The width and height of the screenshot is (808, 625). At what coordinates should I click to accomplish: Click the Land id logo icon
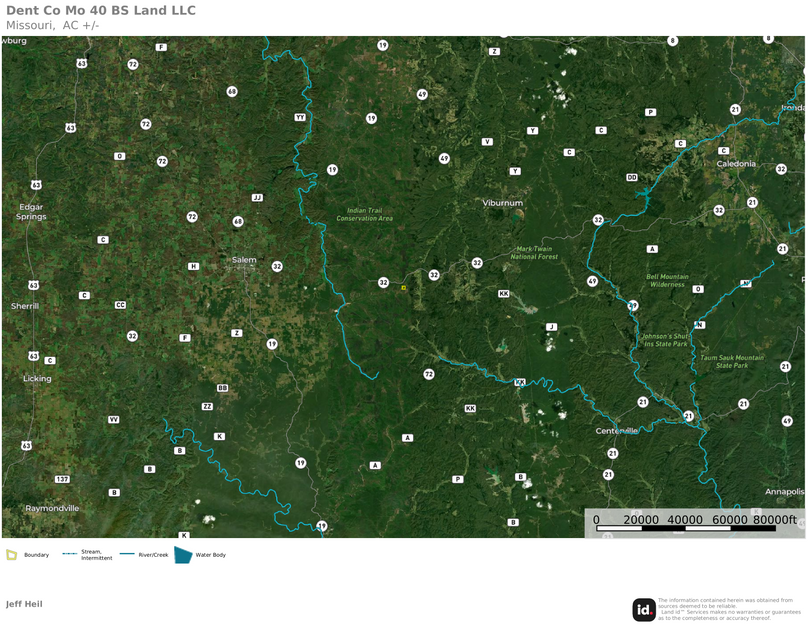pyautogui.click(x=644, y=609)
